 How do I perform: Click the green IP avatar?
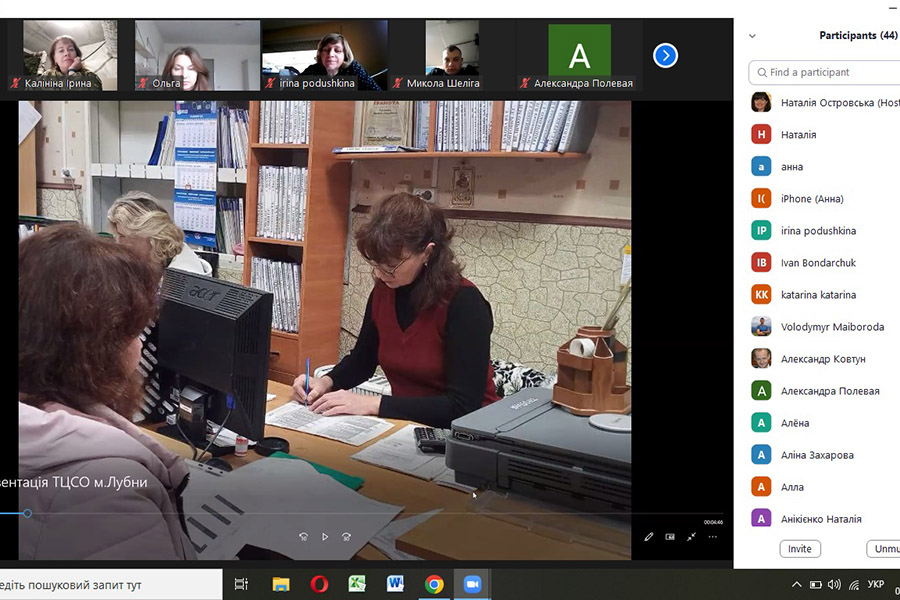761,231
